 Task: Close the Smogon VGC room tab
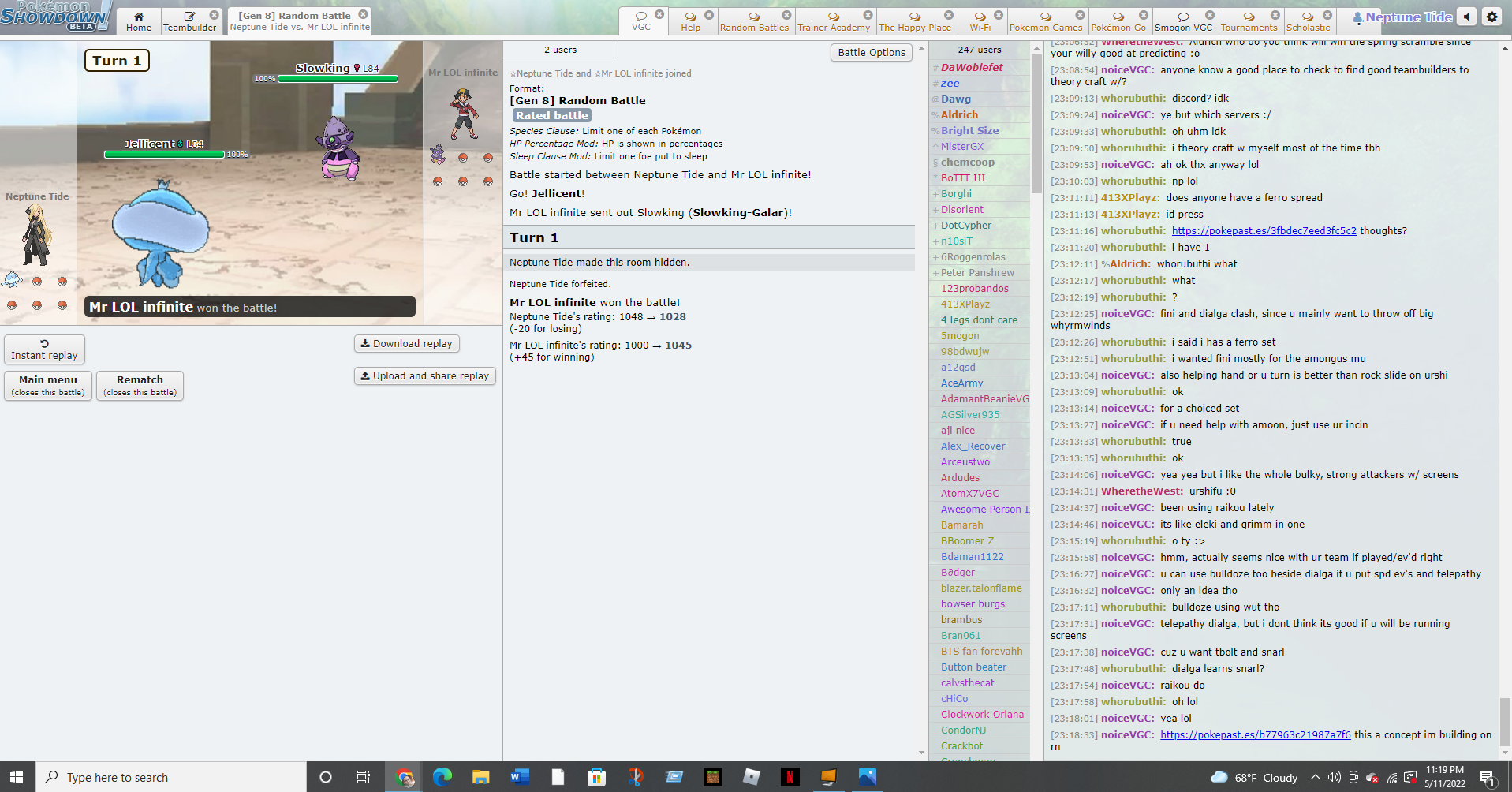pos(1209,15)
